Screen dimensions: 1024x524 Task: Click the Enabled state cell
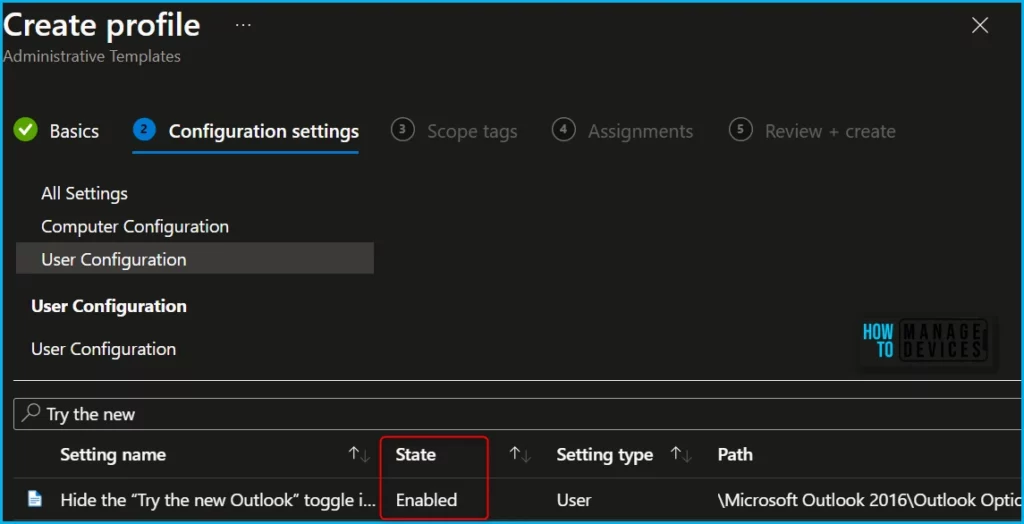point(426,500)
